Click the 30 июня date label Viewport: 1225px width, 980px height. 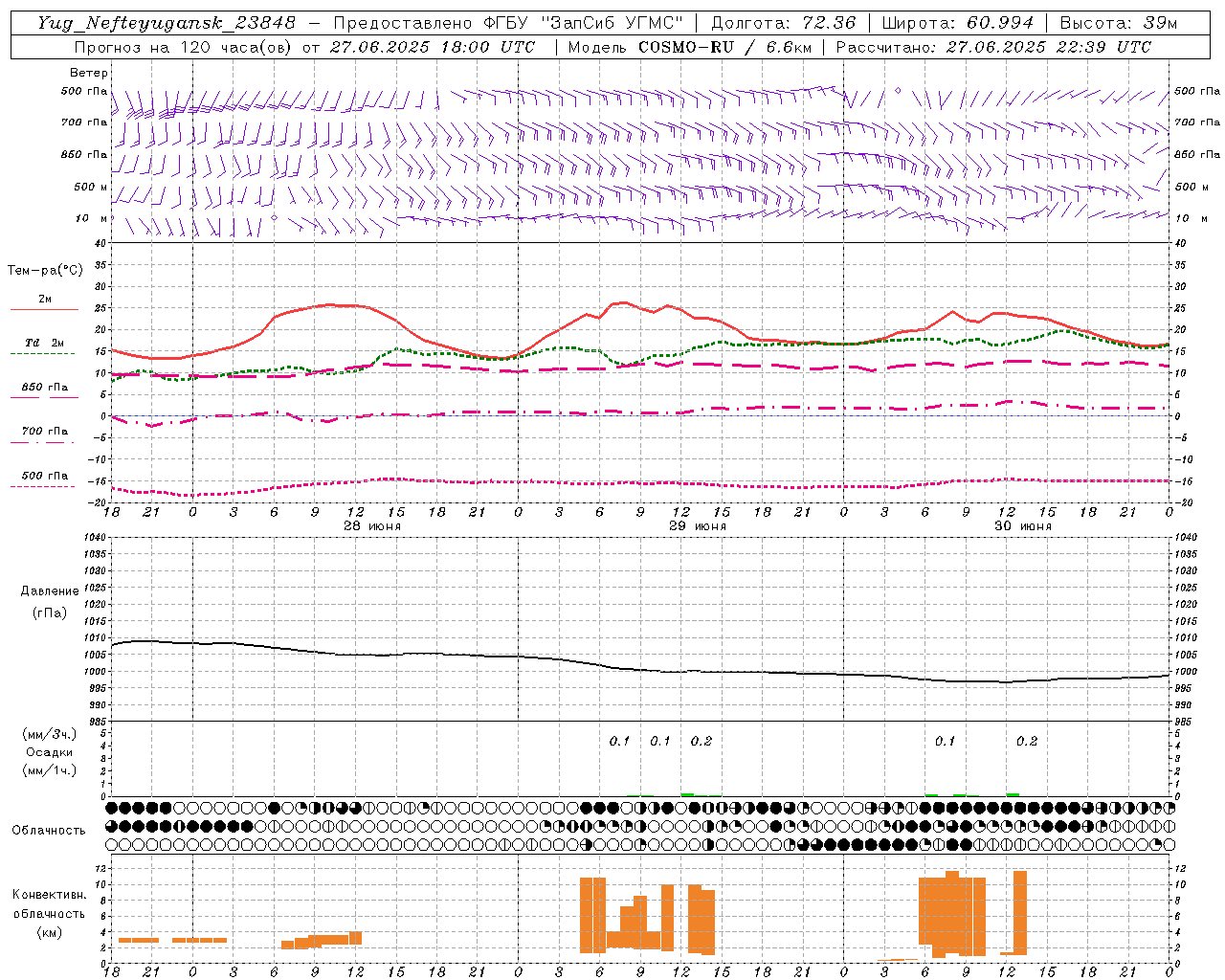(x=1023, y=526)
